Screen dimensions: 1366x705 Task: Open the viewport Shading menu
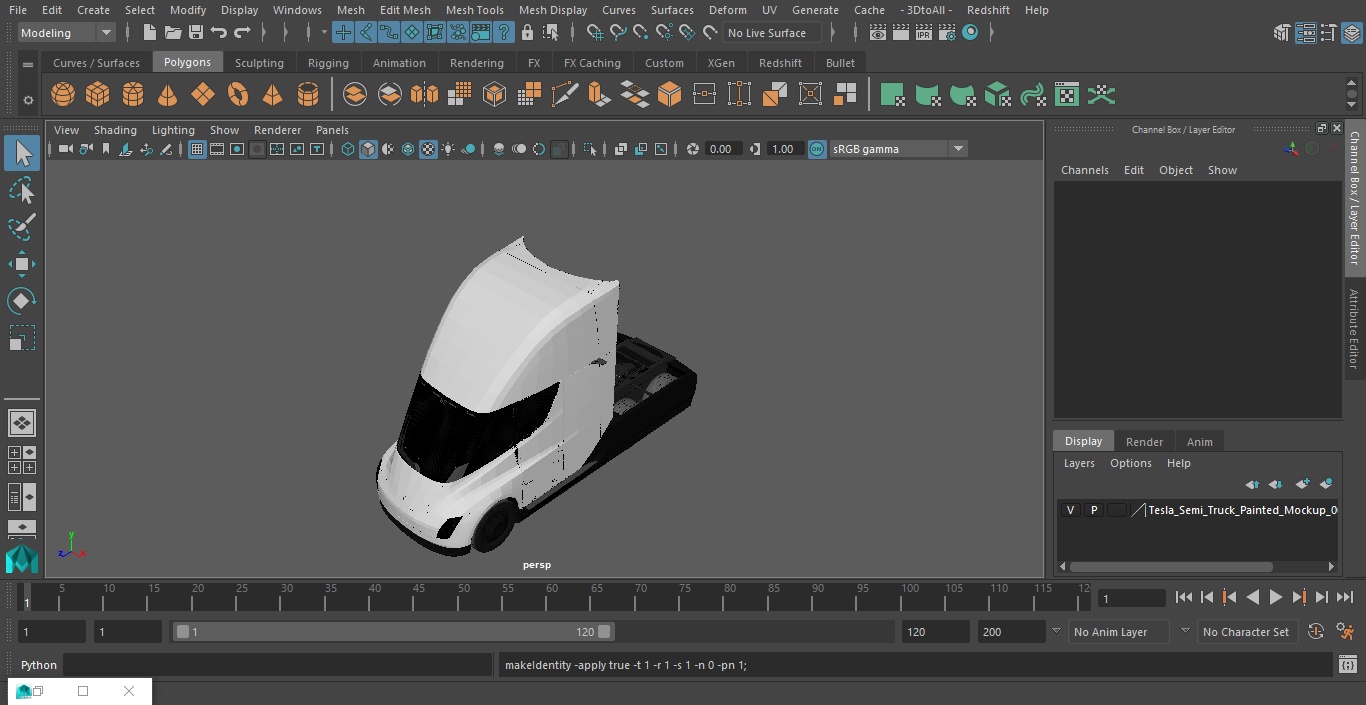tap(115, 130)
